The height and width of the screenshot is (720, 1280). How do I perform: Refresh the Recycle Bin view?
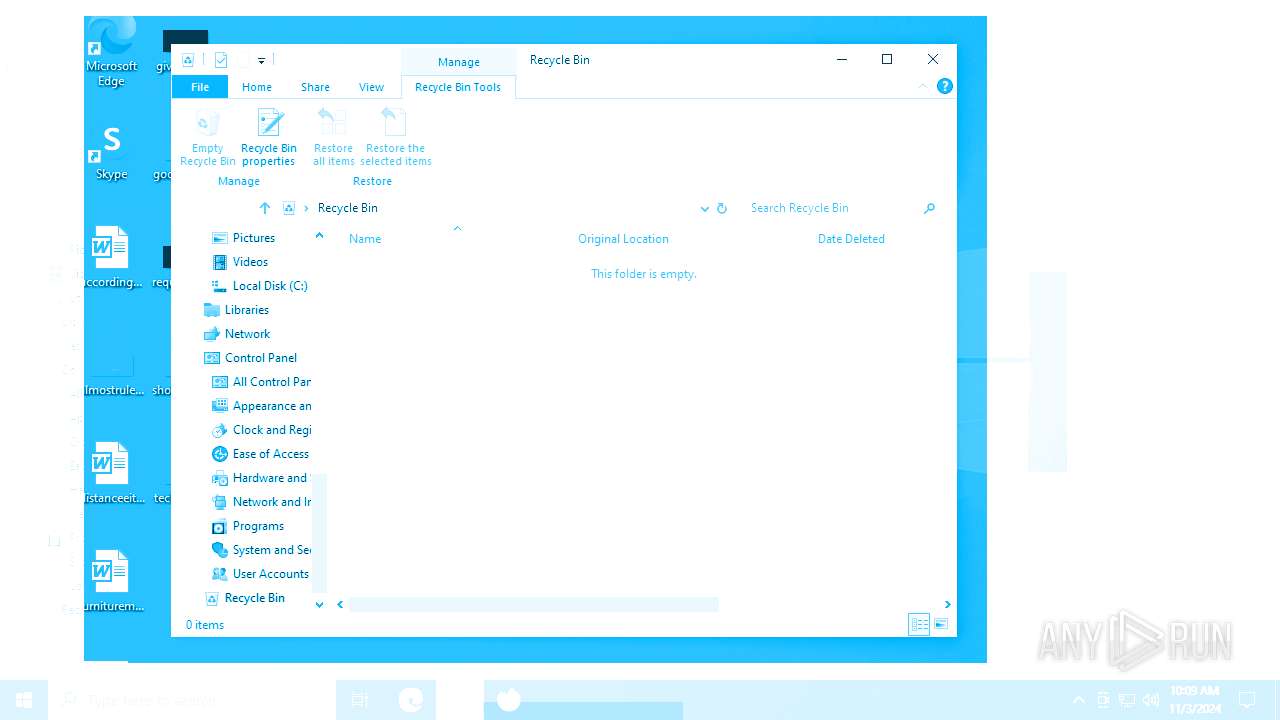tap(722, 209)
